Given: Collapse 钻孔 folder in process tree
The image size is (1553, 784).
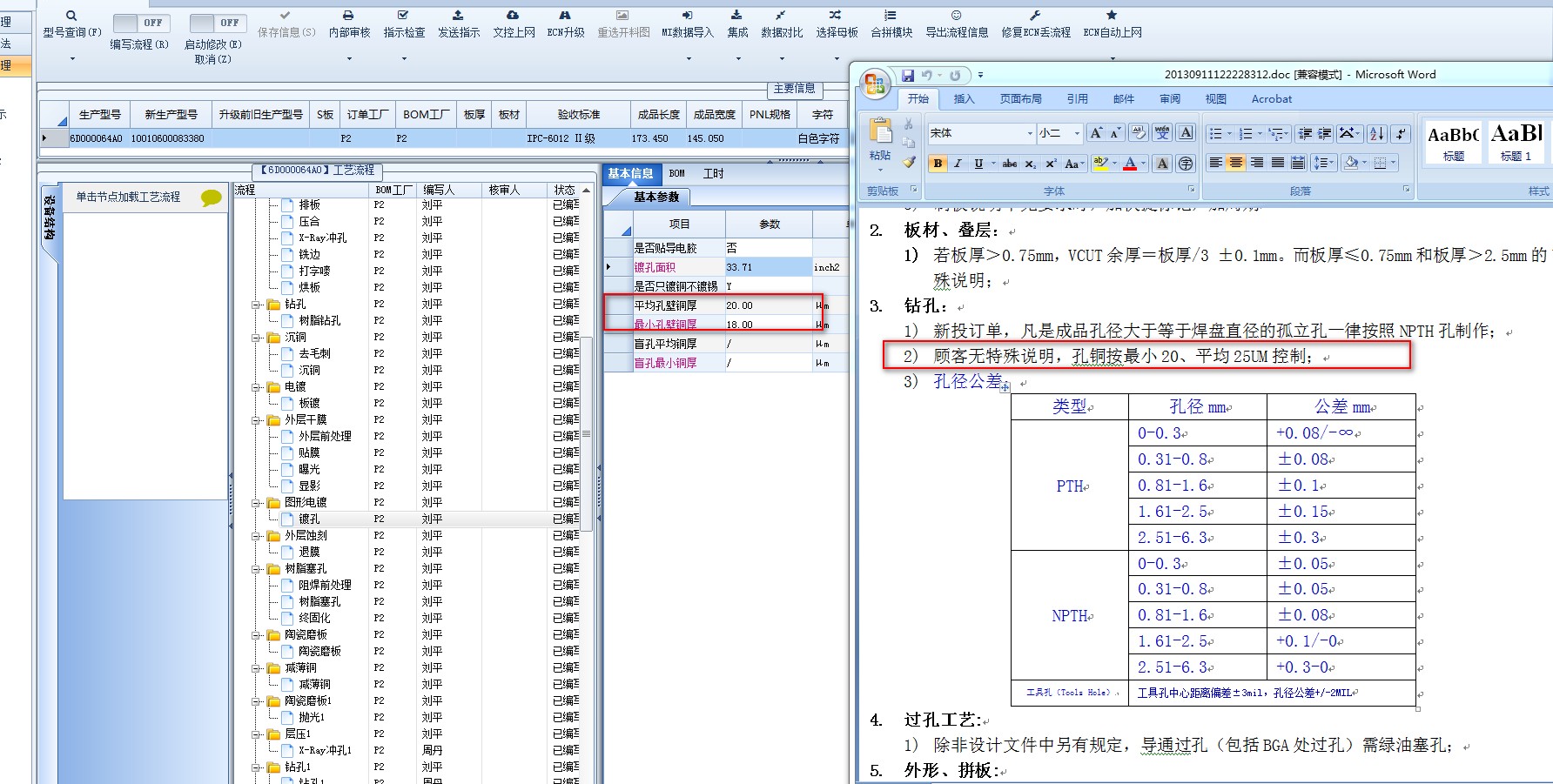Looking at the screenshot, I should (257, 305).
